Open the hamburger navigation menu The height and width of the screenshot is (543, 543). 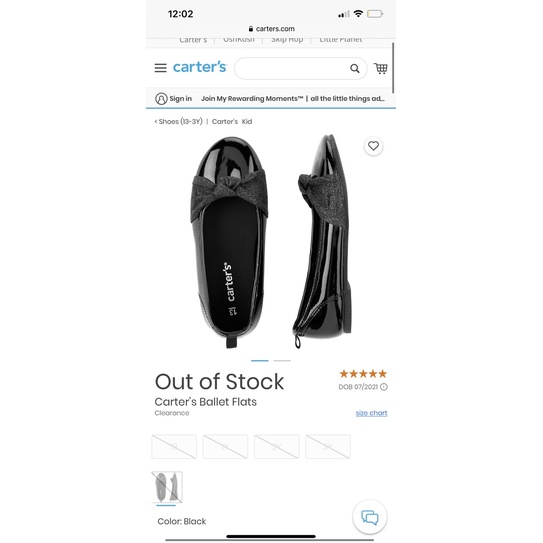point(160,68)
